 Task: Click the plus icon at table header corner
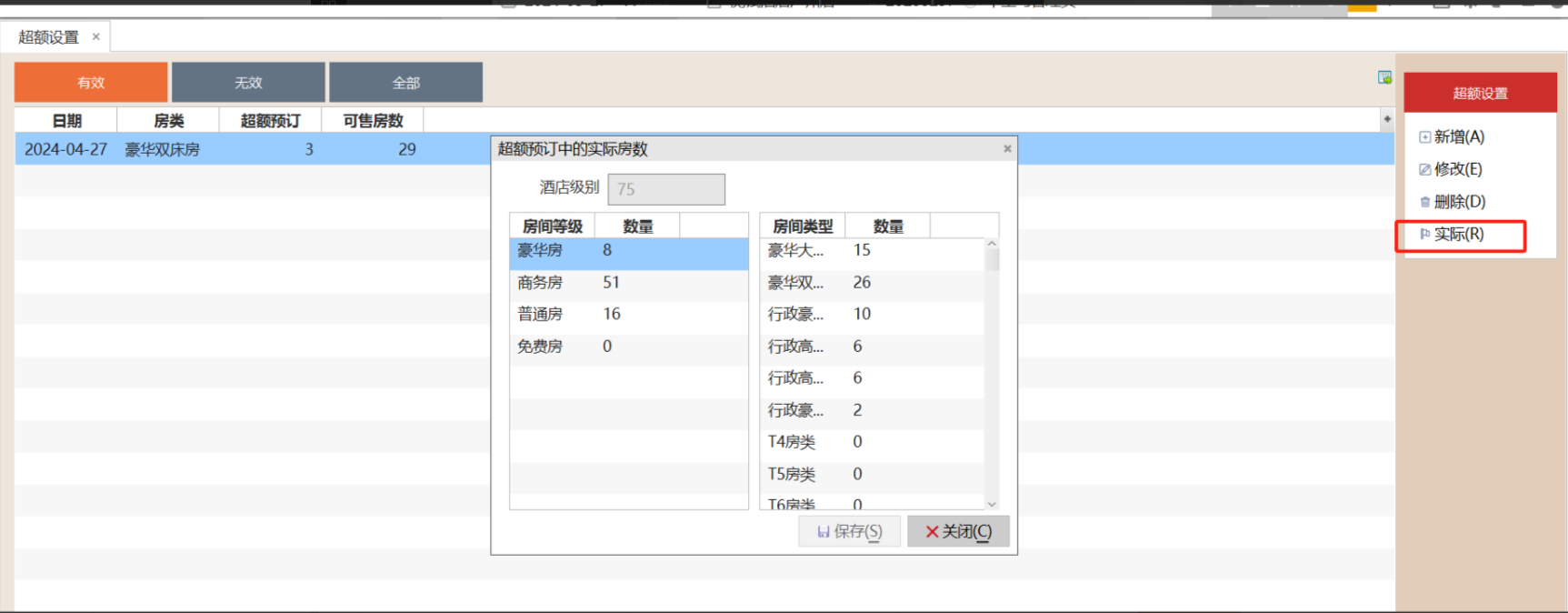coord(1387,119)
